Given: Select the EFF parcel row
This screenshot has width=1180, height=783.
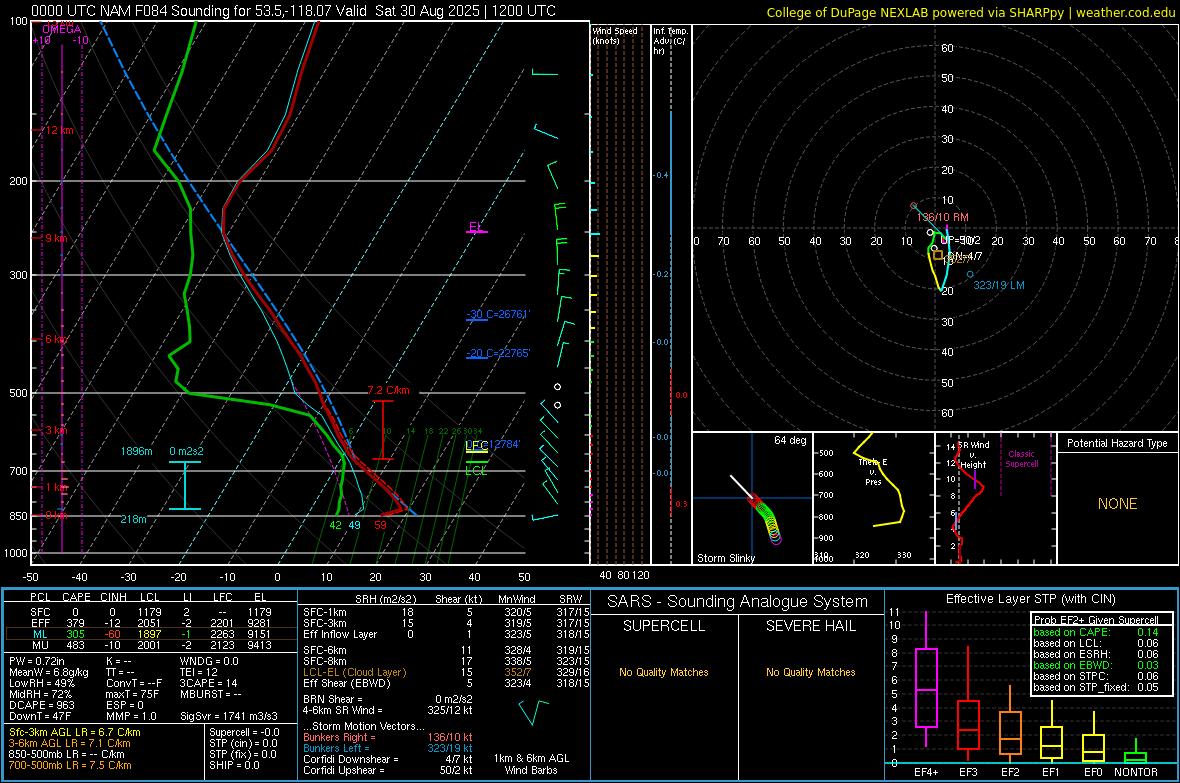Looking at the screenshot, I should [151, 623].
